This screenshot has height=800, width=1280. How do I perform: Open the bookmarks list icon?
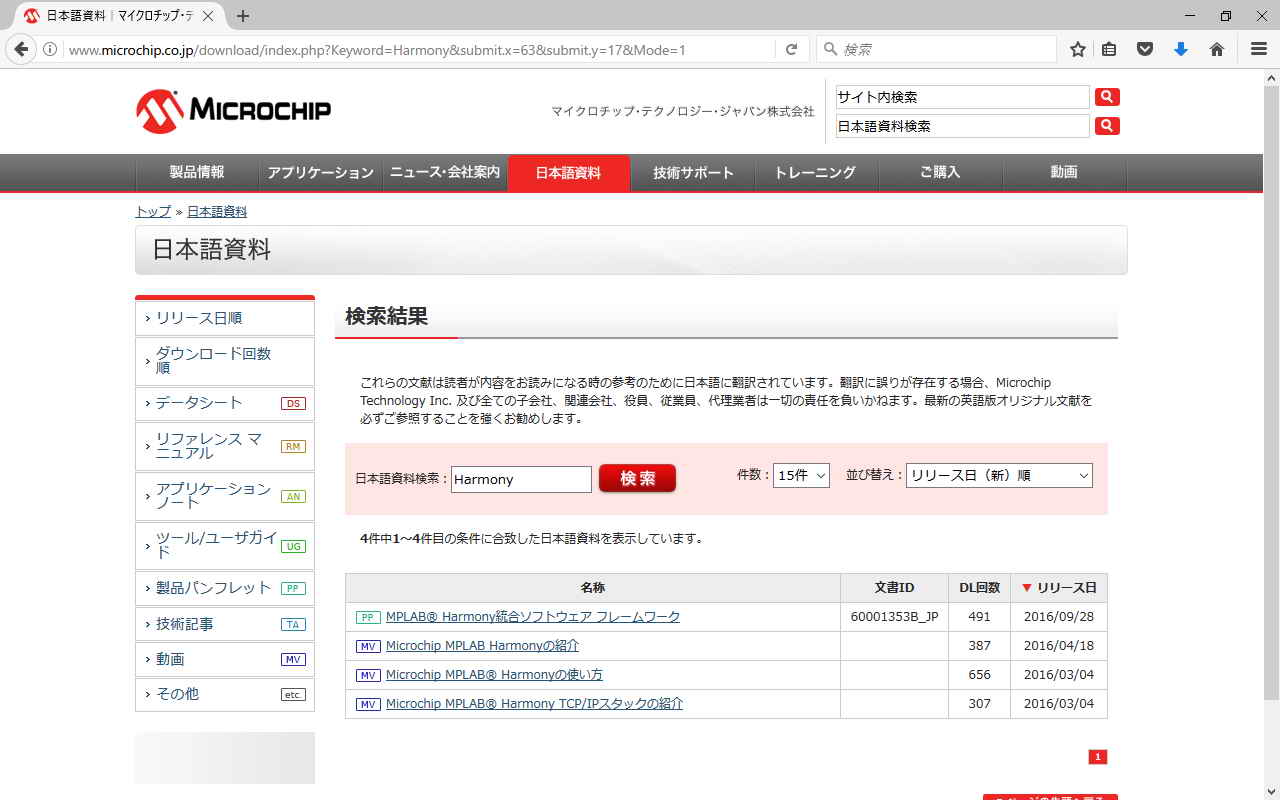(x=1109, y=49)
